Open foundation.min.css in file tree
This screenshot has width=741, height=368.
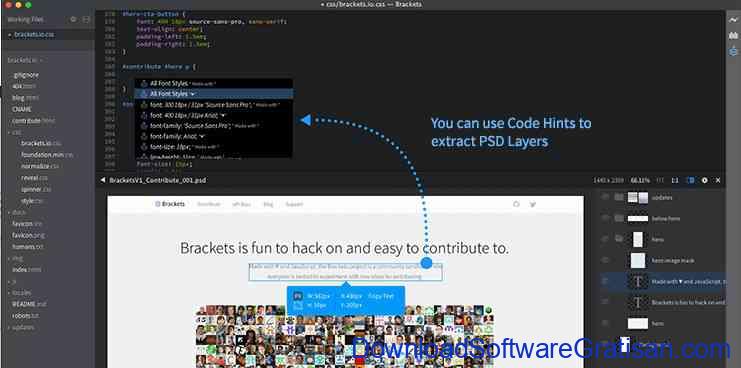47,154
